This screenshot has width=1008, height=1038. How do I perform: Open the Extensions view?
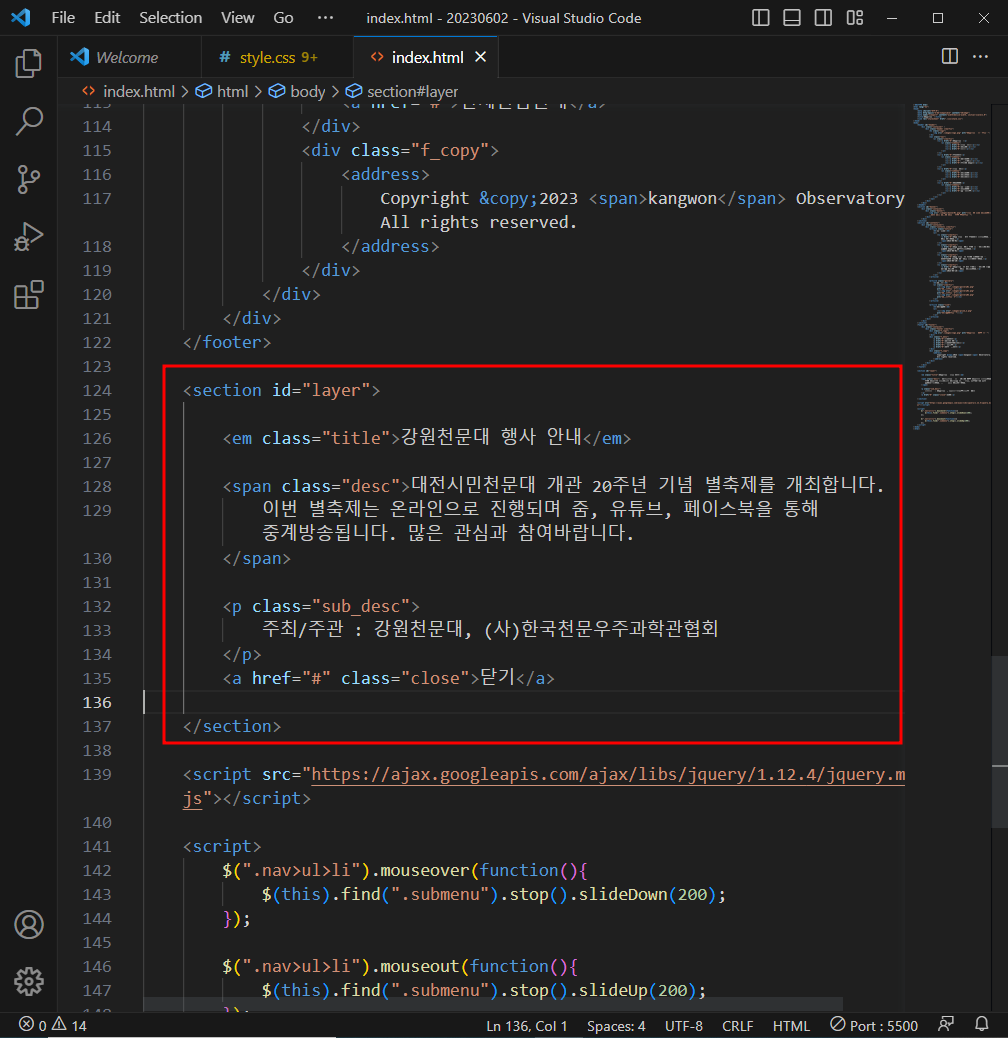tap(28, 295)
